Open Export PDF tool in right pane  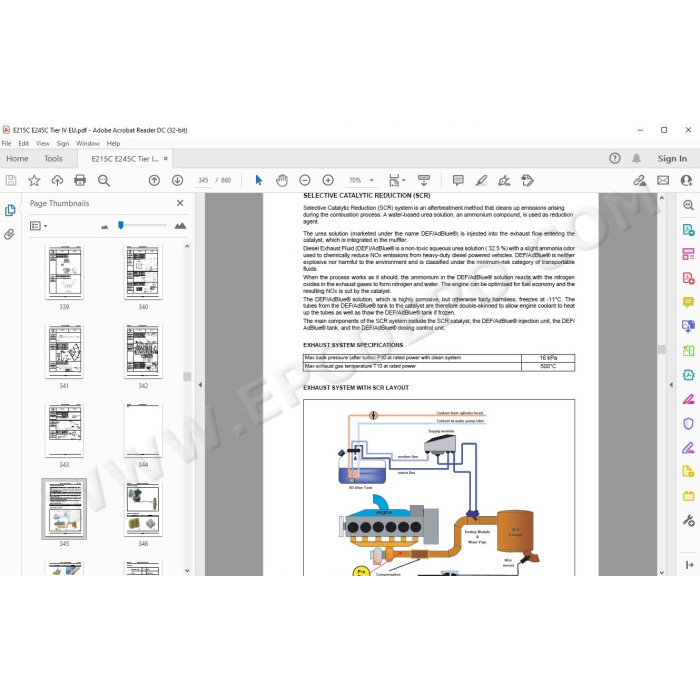688,230
